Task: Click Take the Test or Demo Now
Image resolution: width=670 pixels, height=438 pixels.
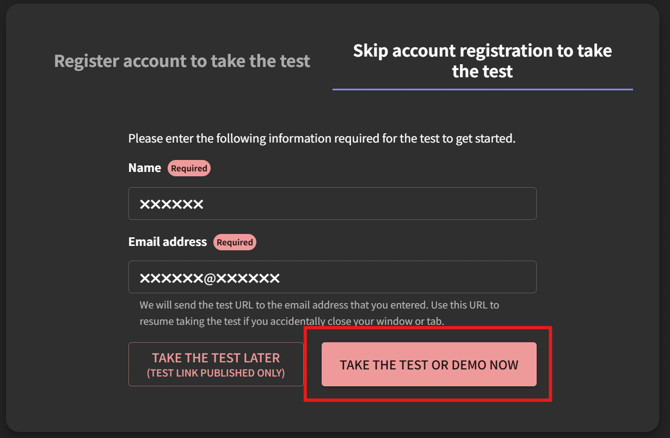Action: (x=429, y=365)
